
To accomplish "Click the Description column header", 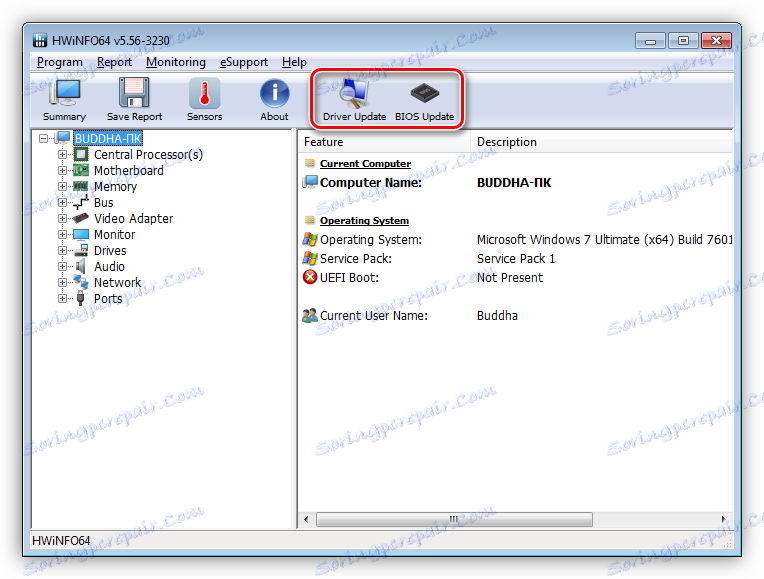I will (x=601, y=142).
